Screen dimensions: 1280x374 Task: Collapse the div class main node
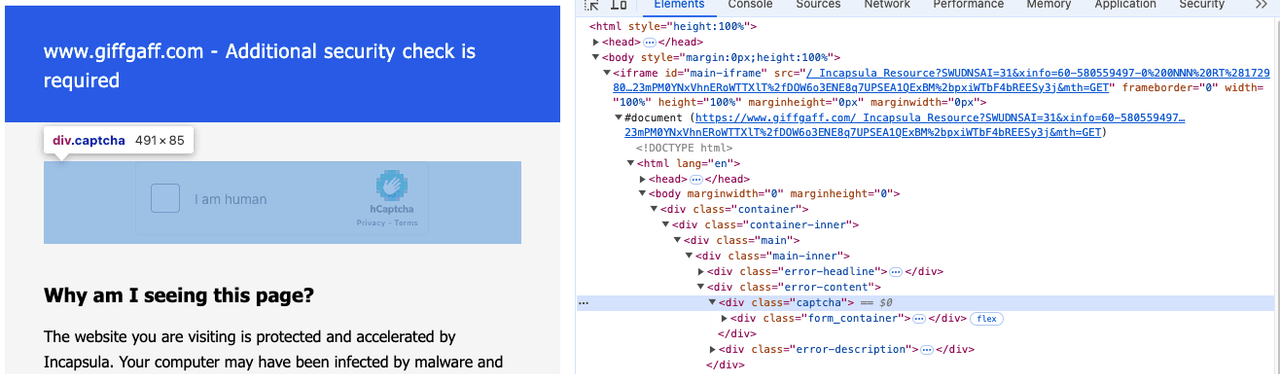click(678, 240)
